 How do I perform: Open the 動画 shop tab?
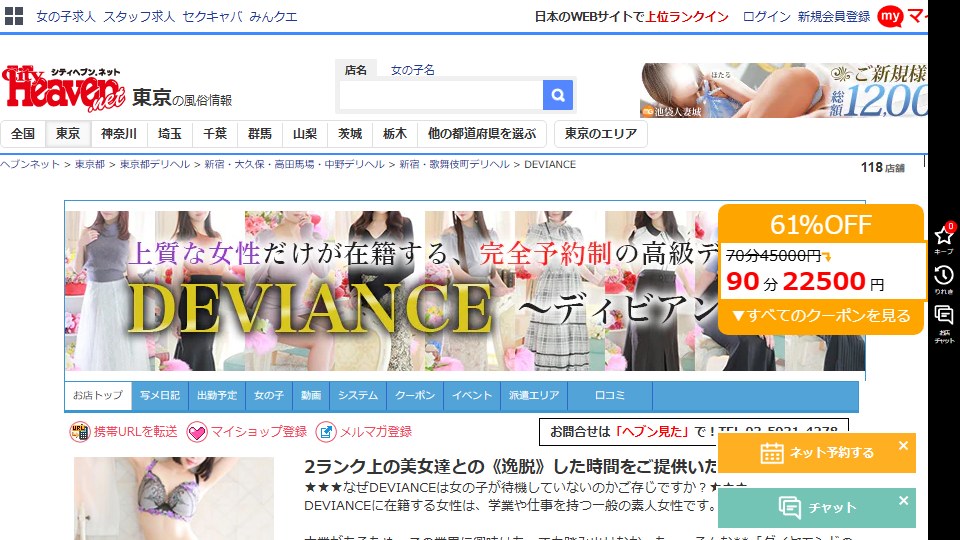[311, 396]
